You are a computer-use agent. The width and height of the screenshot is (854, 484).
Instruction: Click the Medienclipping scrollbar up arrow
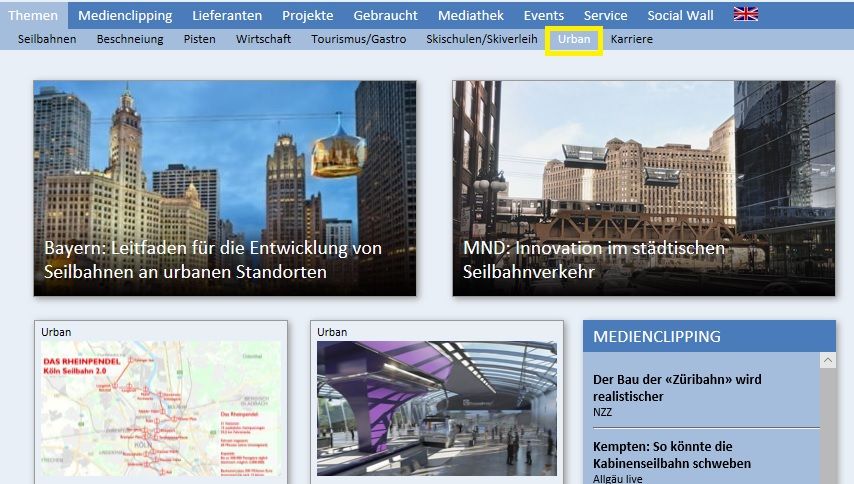(827, 360)
